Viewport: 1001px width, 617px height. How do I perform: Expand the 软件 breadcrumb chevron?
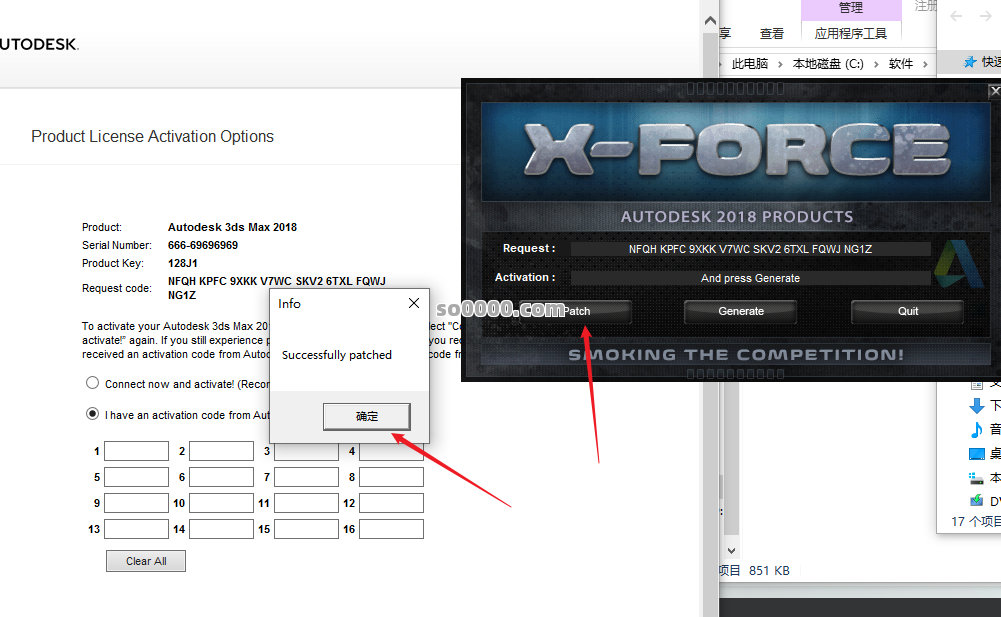click(x=925, y=64)
